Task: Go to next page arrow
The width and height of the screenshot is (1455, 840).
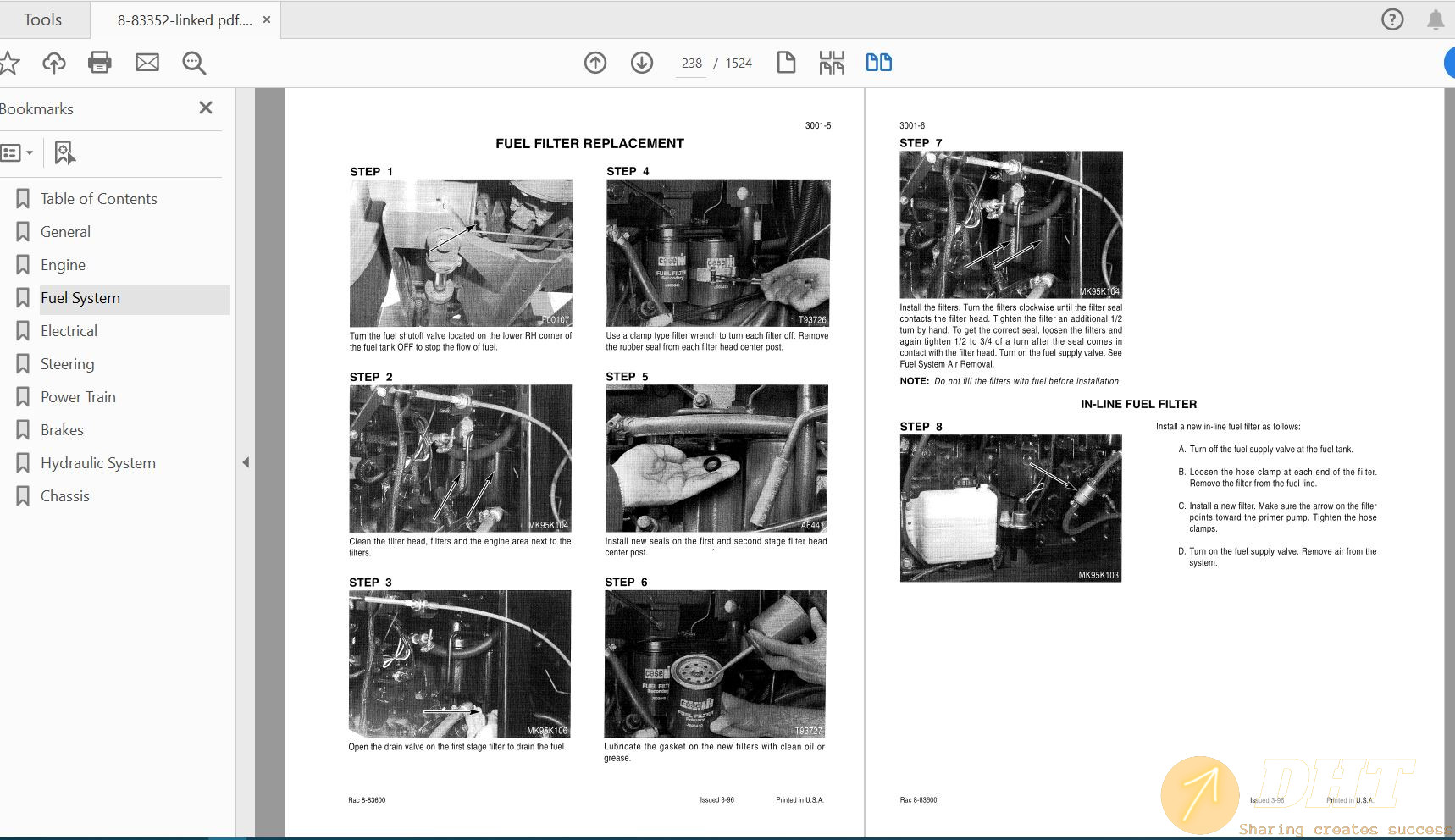Action: point(642,63)
